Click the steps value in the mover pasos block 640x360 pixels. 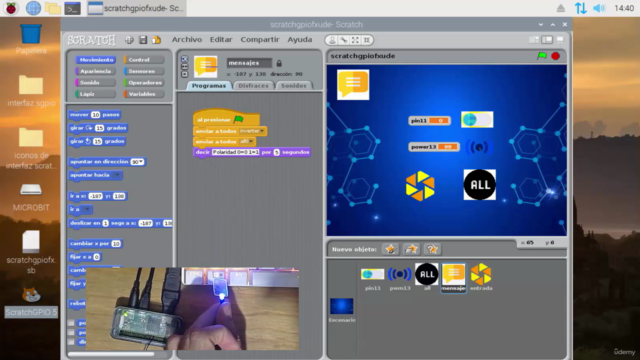(95, 115)
